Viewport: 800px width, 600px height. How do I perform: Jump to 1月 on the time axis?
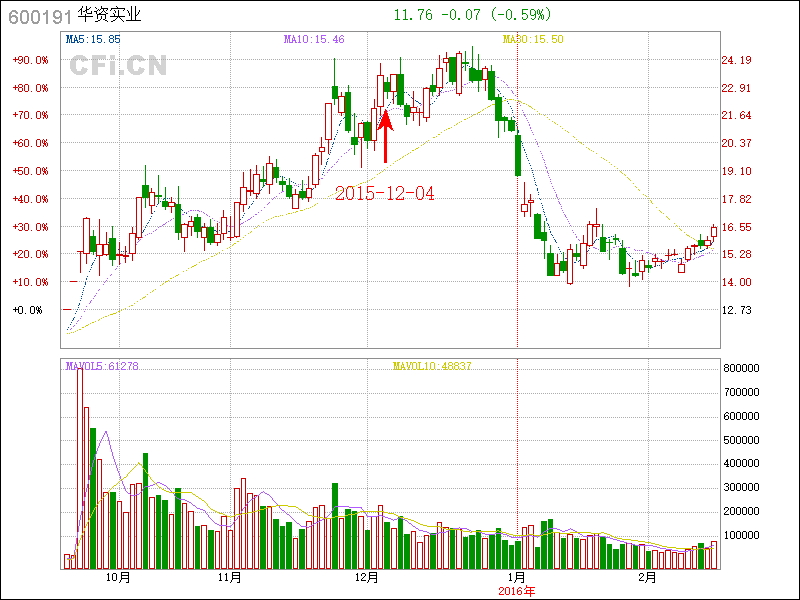(x=516, y=577)
